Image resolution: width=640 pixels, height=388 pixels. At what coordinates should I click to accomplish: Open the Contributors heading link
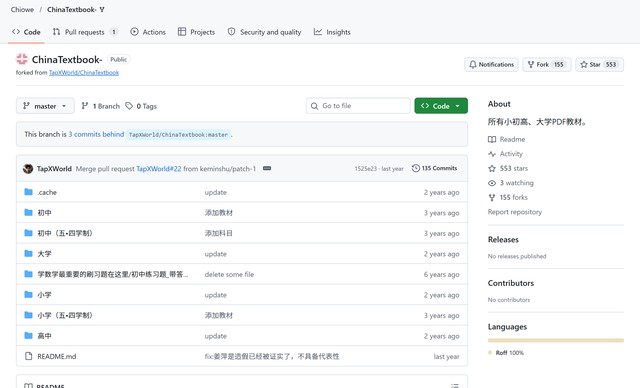coord(511,283)
